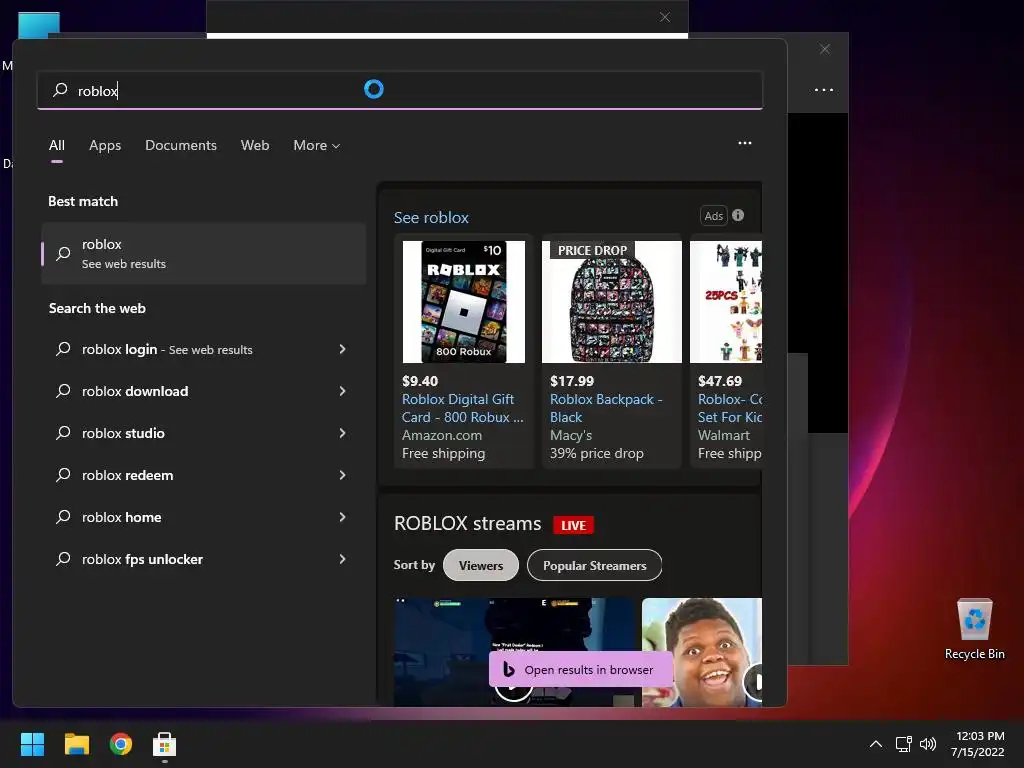This screenshot has width=1024, height=768.
Task: Launch Google Chrome from taskbar
Action: [121, 744]
